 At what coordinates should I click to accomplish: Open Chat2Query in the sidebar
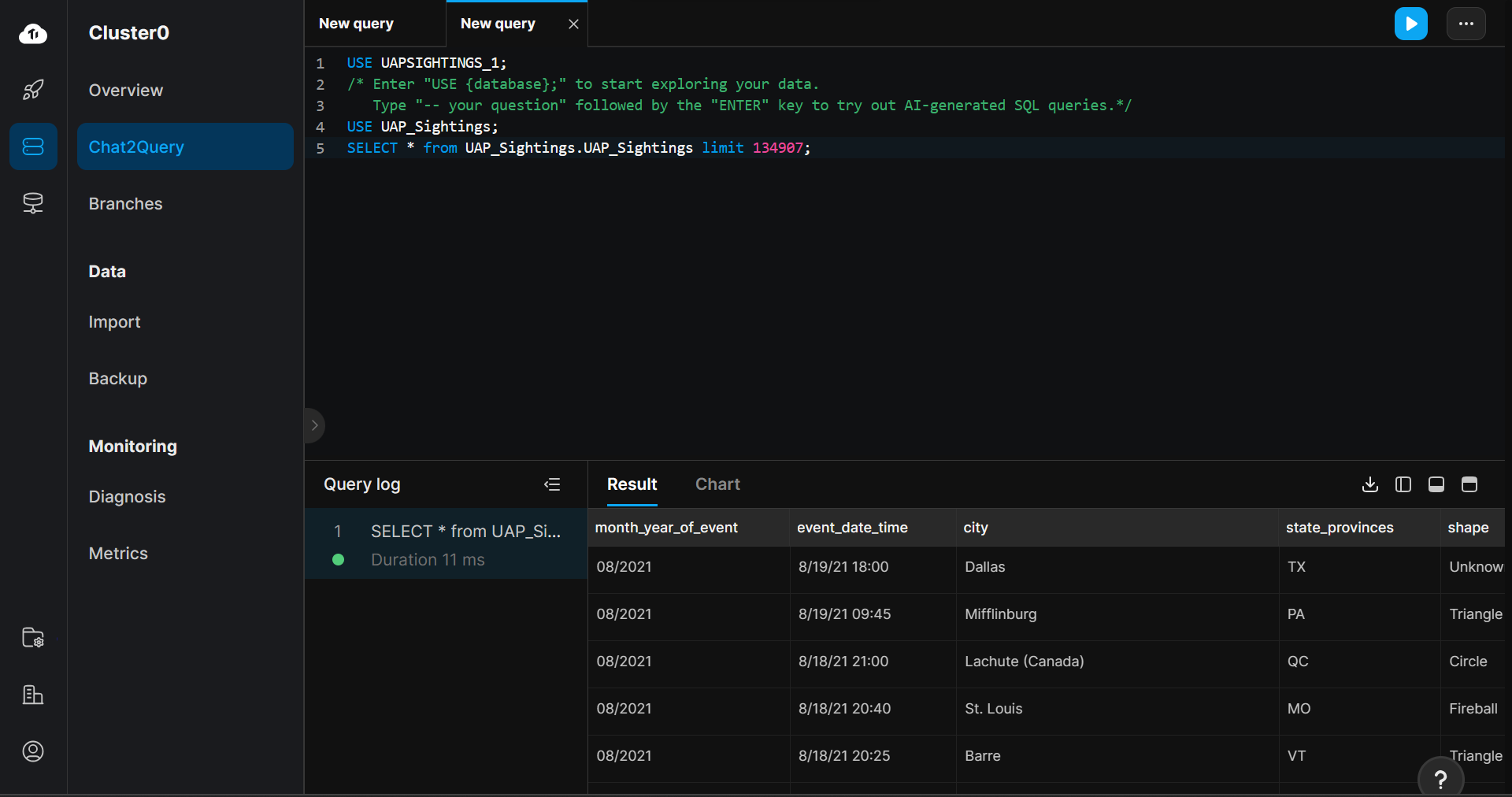click(185, 146)
